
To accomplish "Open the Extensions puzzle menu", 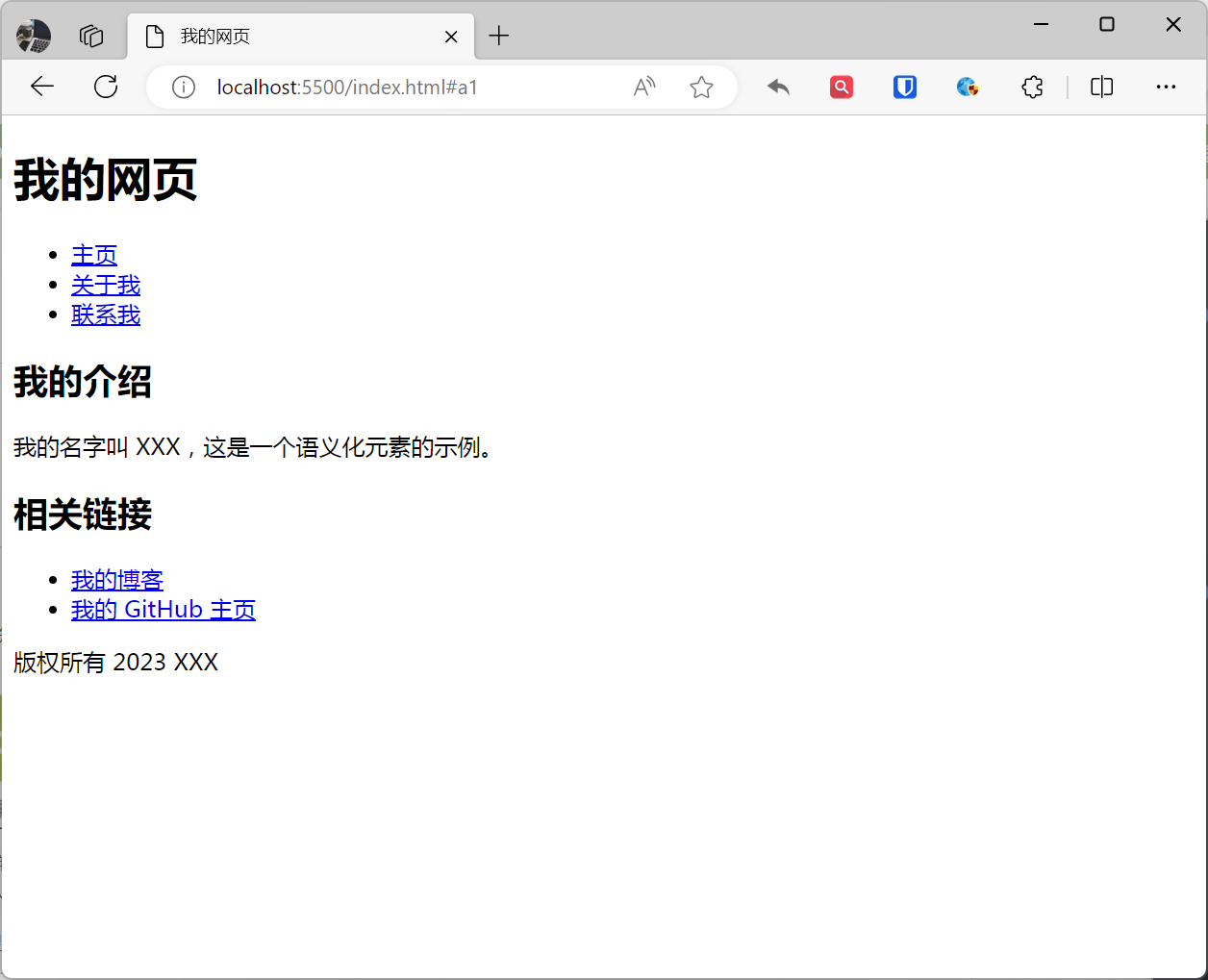I will tap(1032, 87).
